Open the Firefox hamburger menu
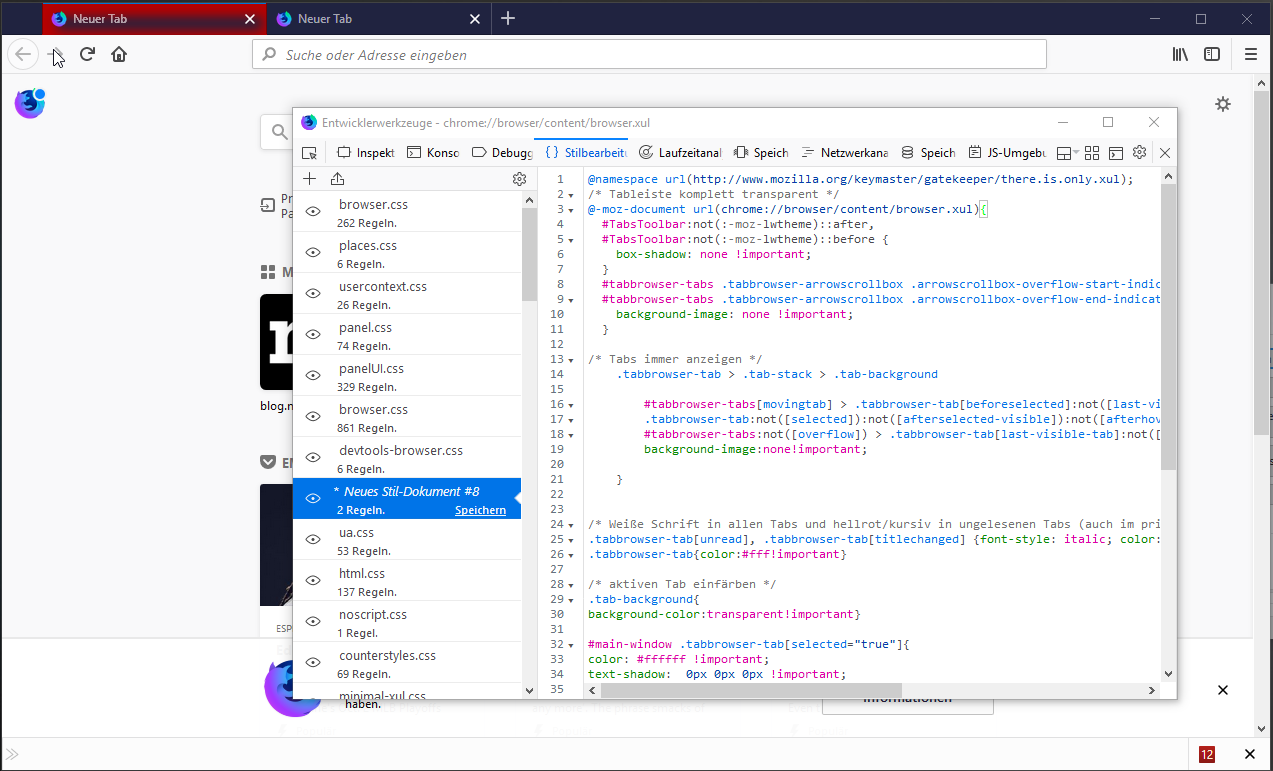Viewport: 1273px width, 771px height. tap(1250, 54)
